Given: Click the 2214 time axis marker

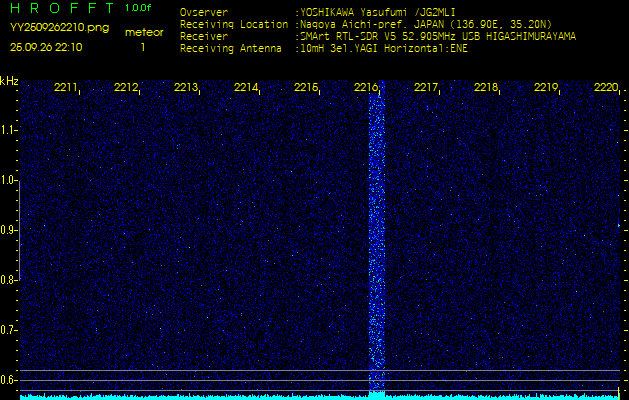Looking at the screenshot, I should 246,87.
